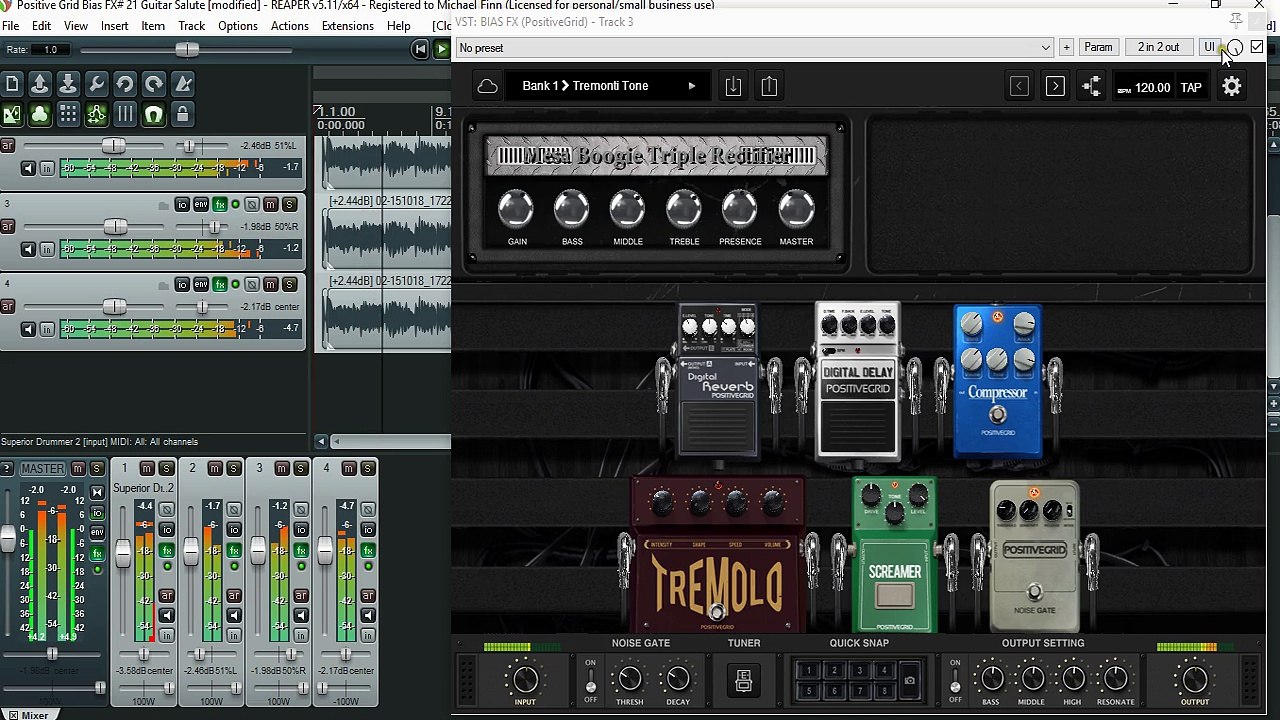Click the amp GAIN knob
Image resolution: width=1280 pixels, height=720 pixels.
tap(516, 209)
